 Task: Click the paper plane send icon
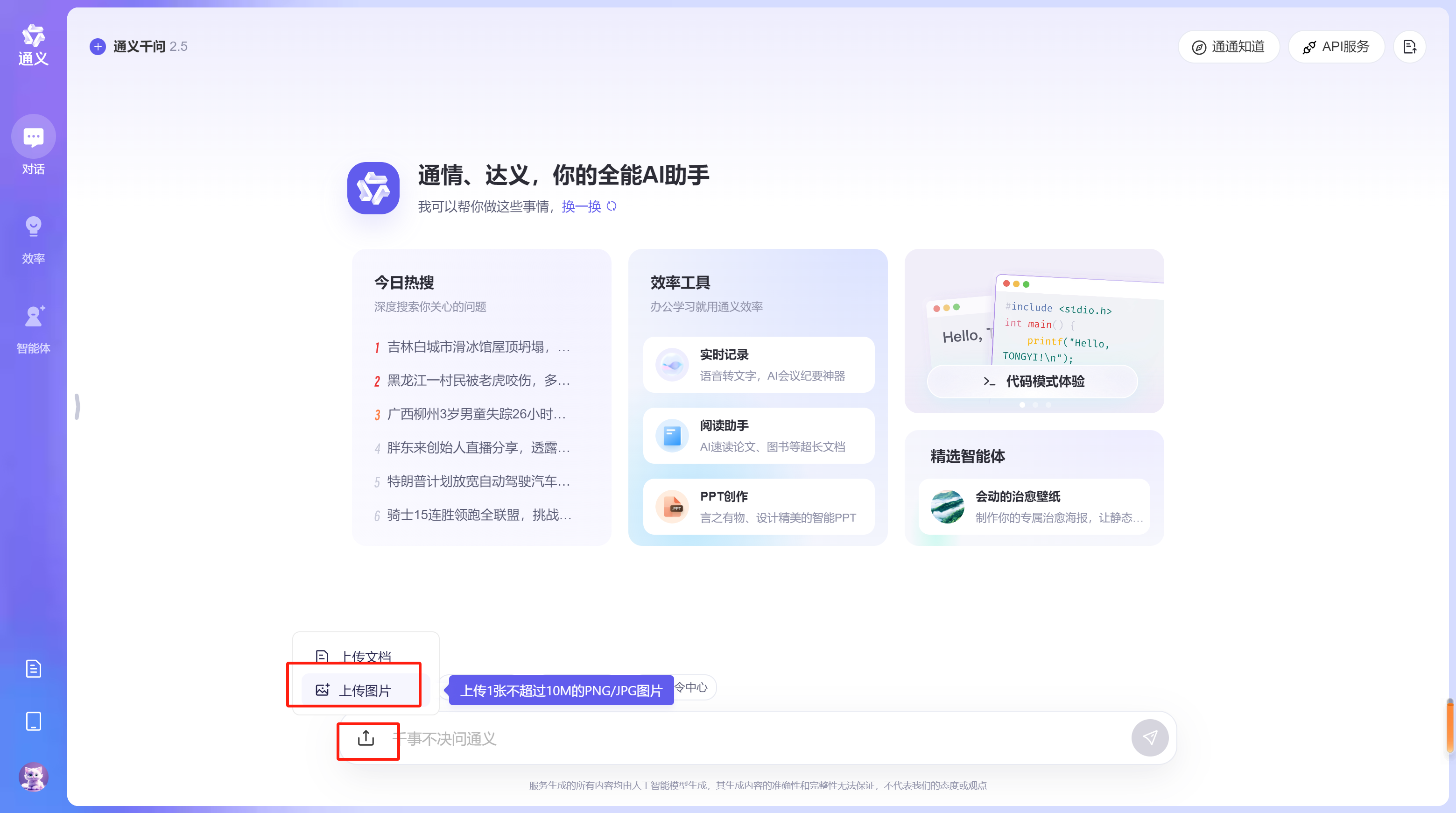click(x=1150, y=738)
